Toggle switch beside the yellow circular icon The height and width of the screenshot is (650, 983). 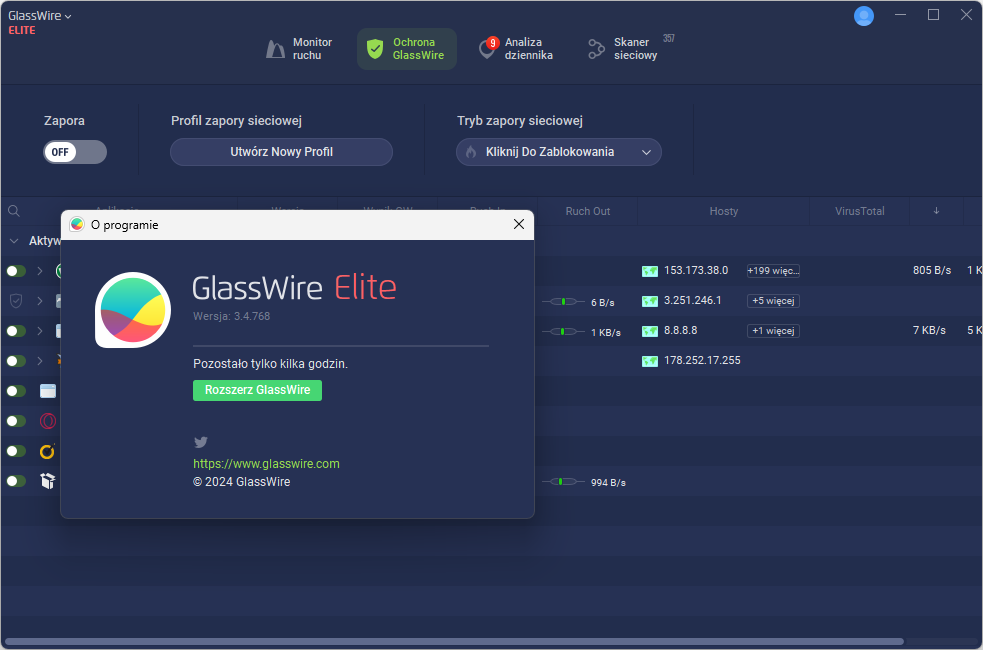[16, 451]
